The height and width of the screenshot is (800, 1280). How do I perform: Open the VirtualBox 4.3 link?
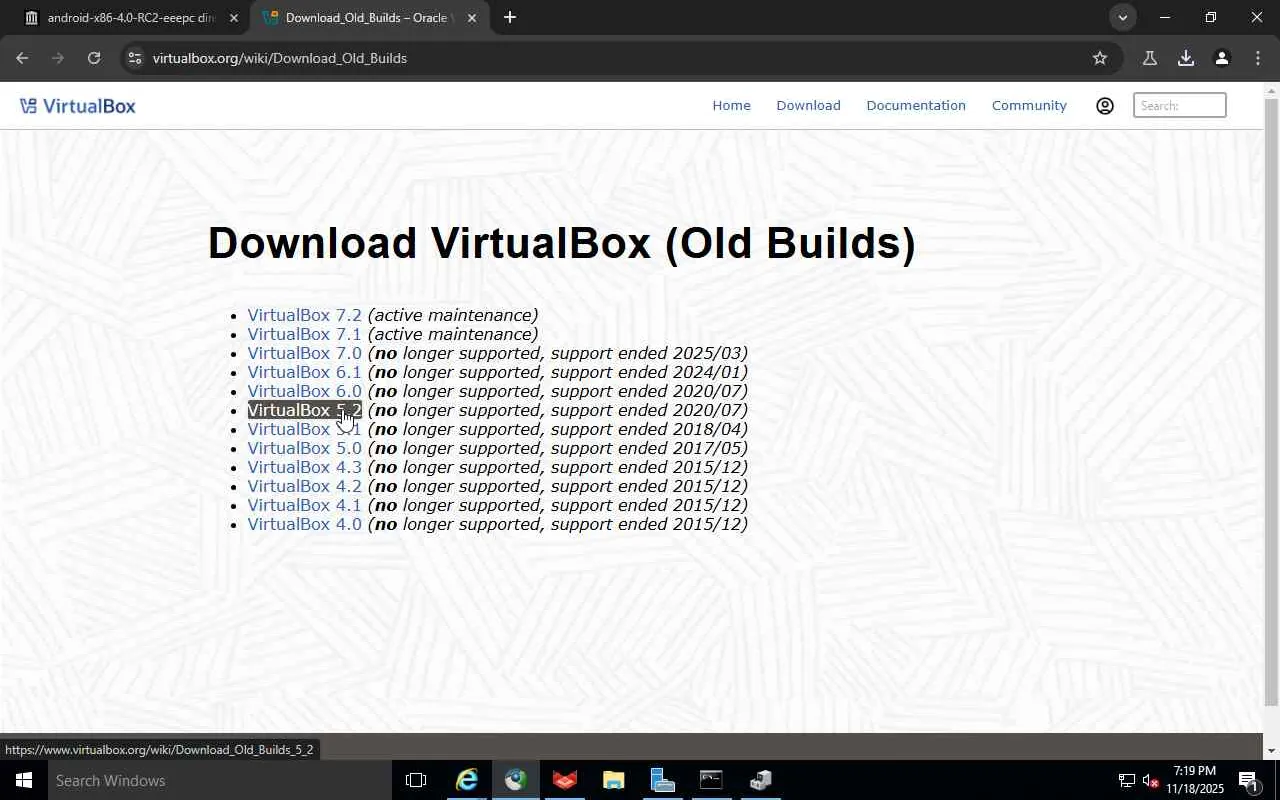pyautogui.click(x=305, y=467)
